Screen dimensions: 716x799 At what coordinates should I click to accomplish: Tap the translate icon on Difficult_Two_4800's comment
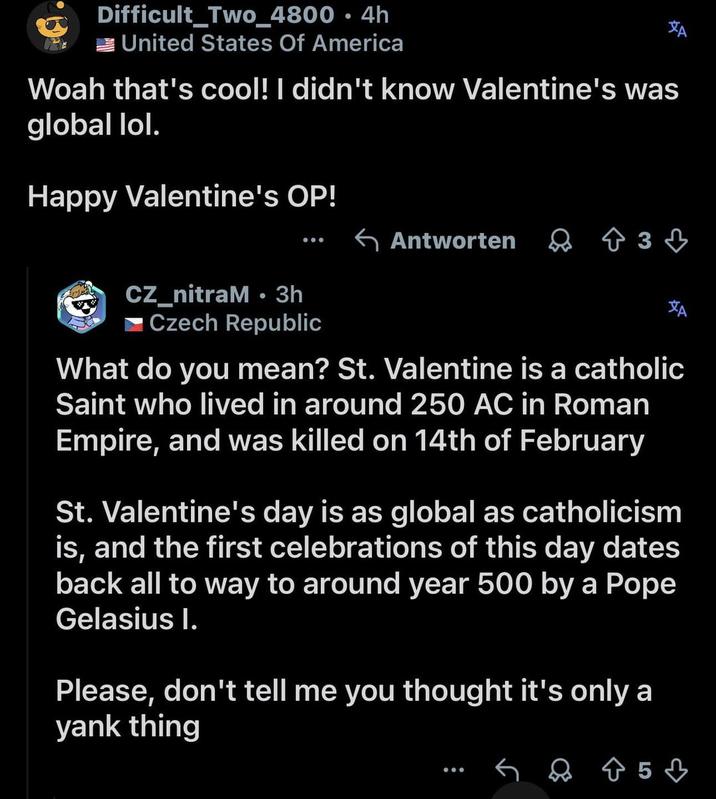(x=678, y=29)
